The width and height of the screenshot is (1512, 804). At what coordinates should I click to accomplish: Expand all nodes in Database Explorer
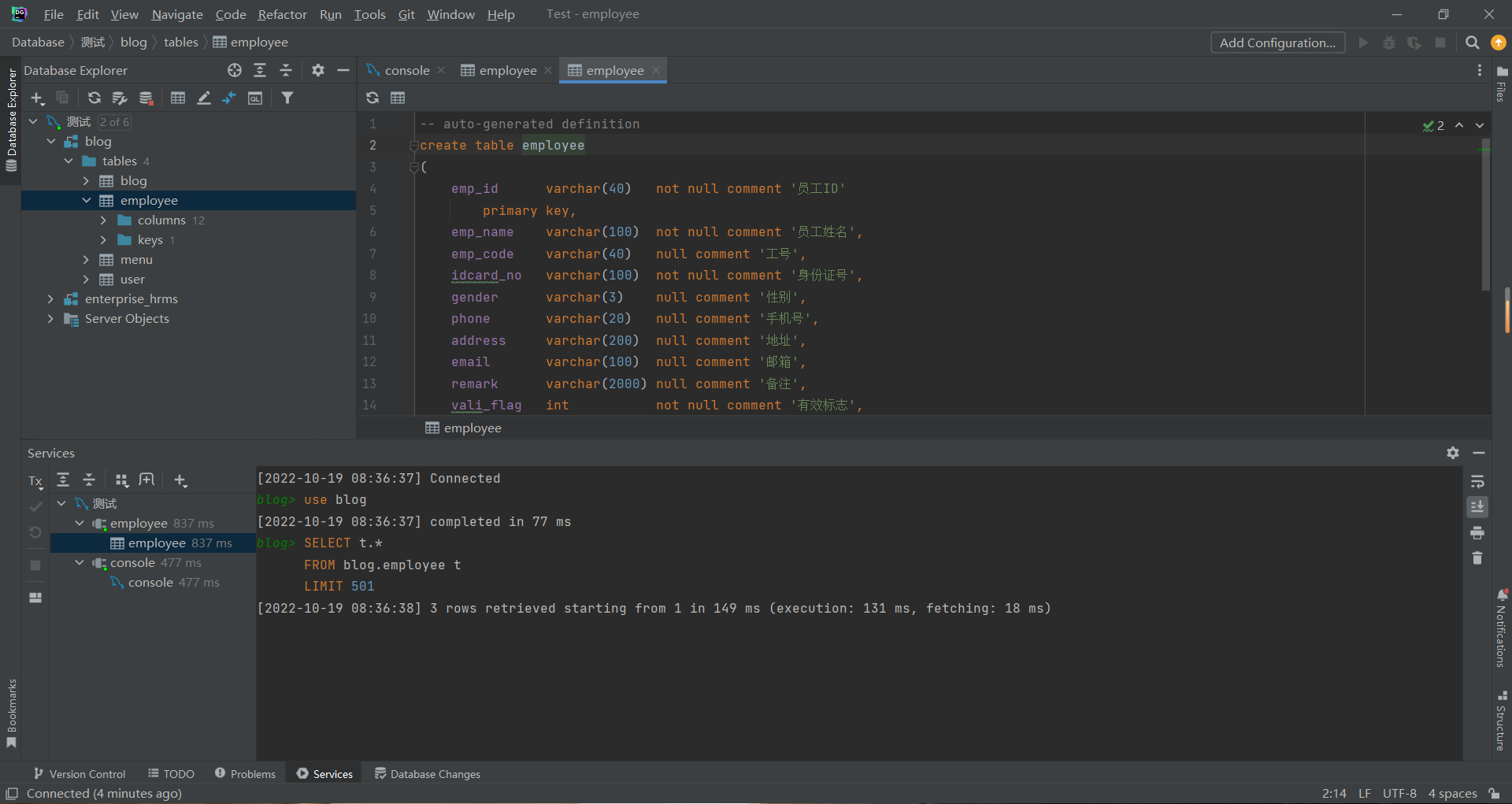tap(260, 70)
